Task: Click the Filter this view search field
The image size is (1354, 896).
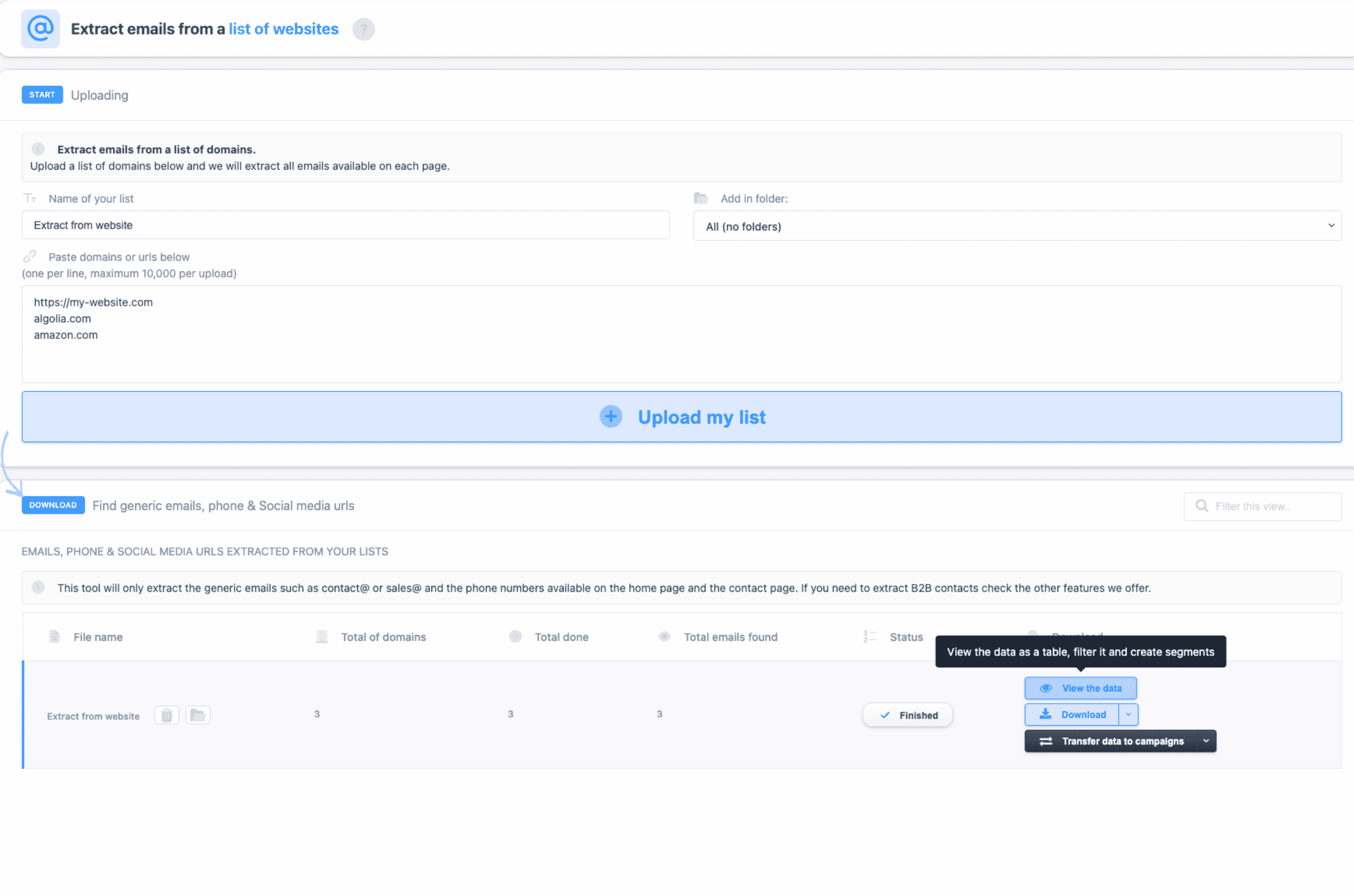Action: (1263, 506)
